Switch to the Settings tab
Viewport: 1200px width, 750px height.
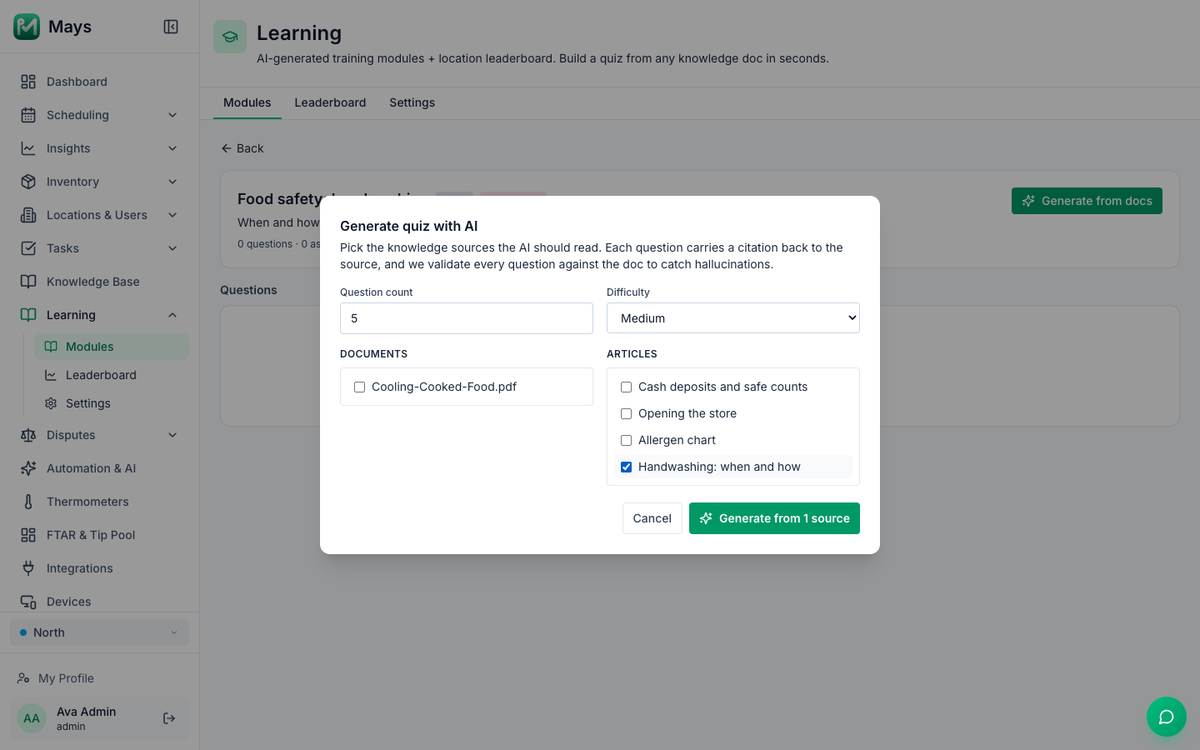(x=412, y=103)
